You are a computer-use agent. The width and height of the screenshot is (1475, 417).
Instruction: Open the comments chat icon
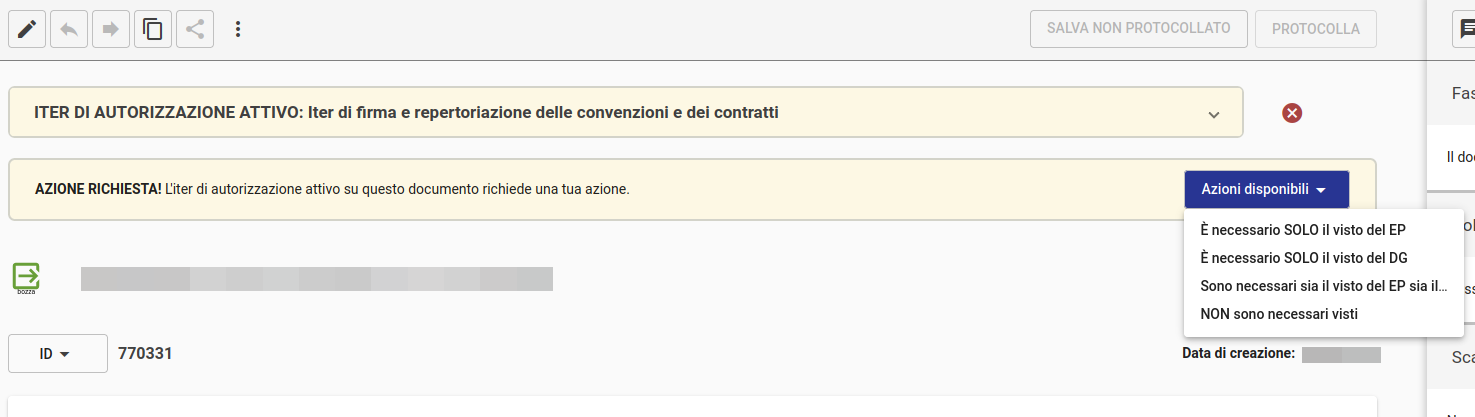[1463, 30]
